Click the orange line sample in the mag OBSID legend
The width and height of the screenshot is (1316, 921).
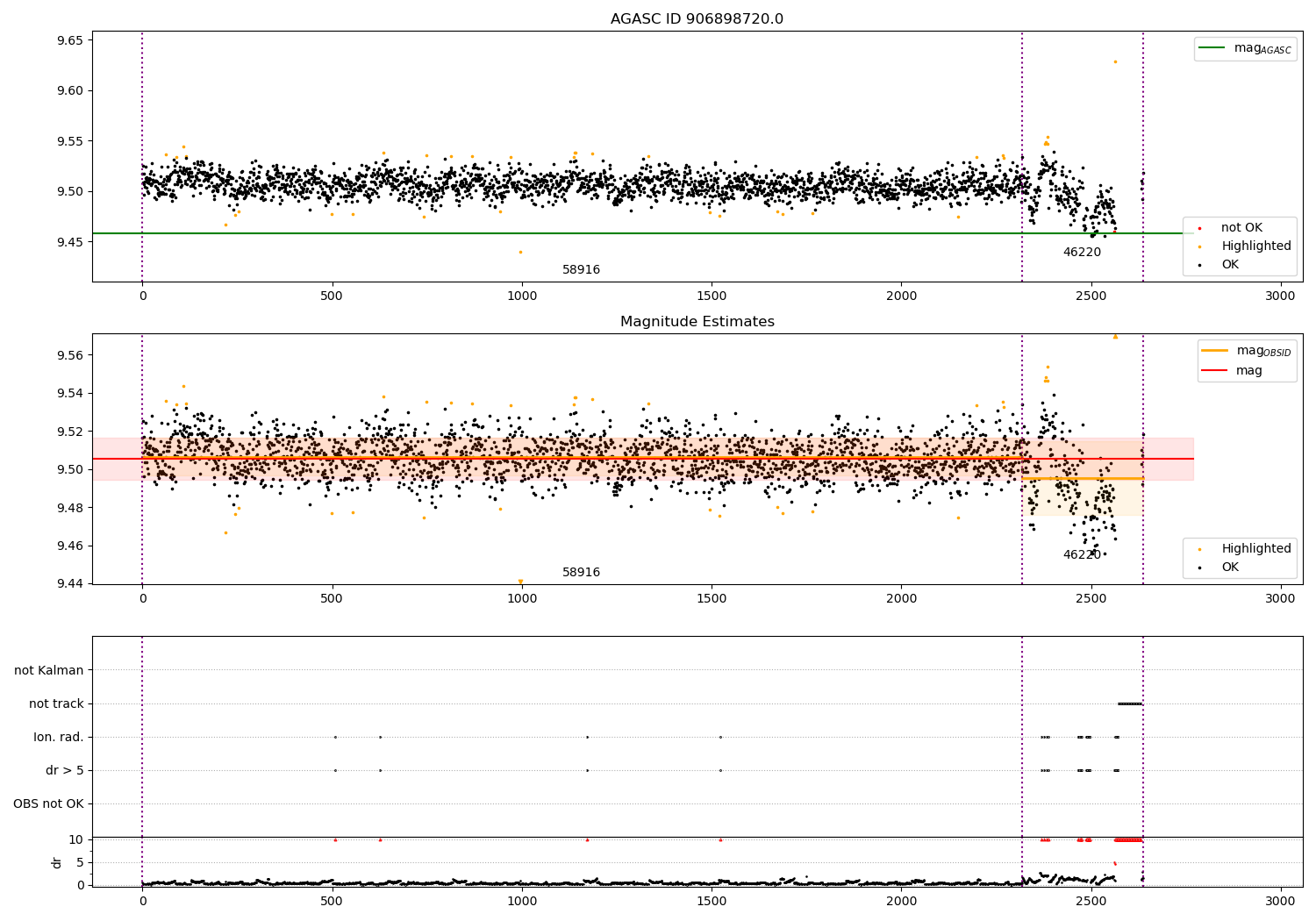coord(1214,351)
